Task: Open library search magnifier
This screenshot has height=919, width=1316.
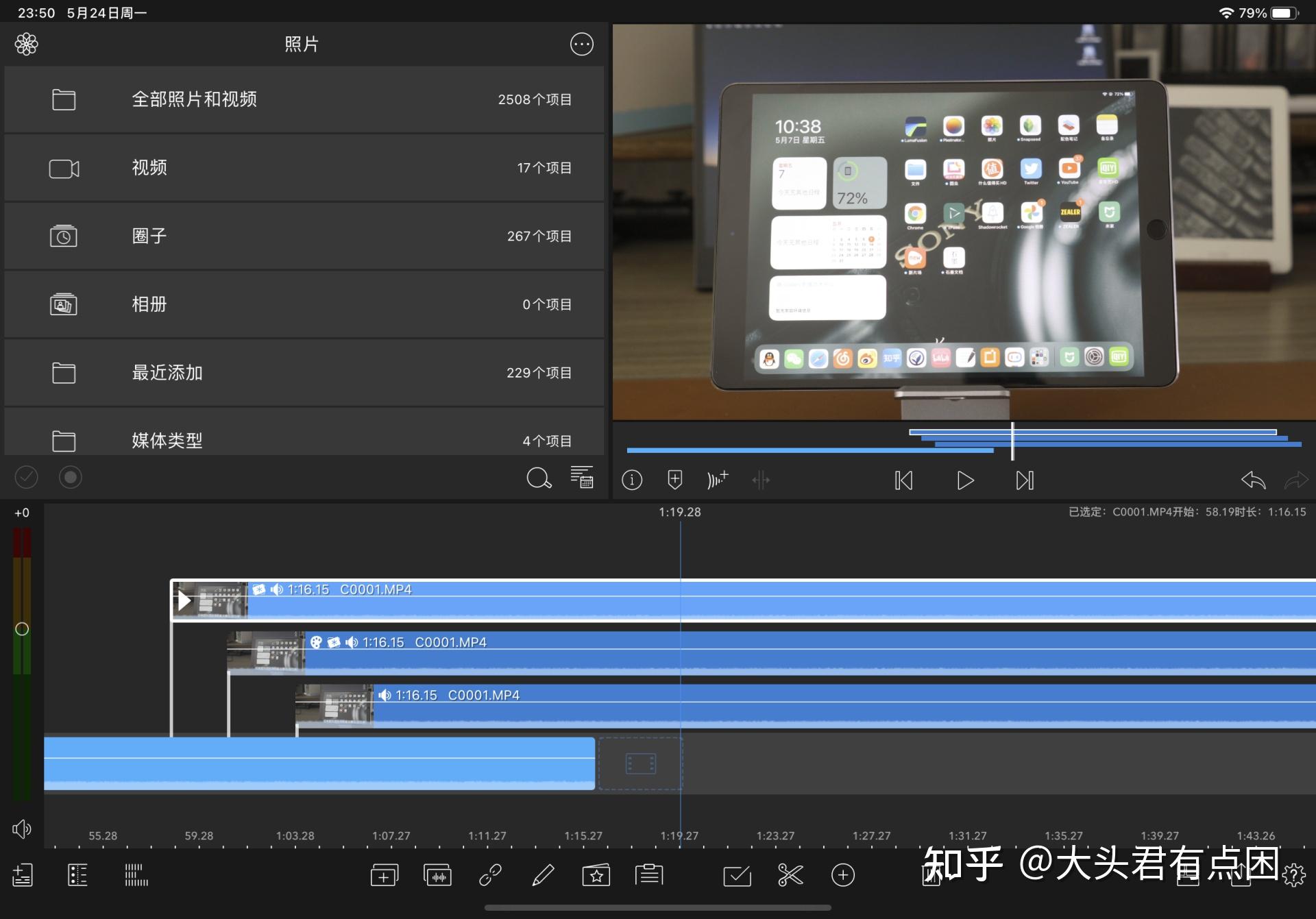Action: 539,478
